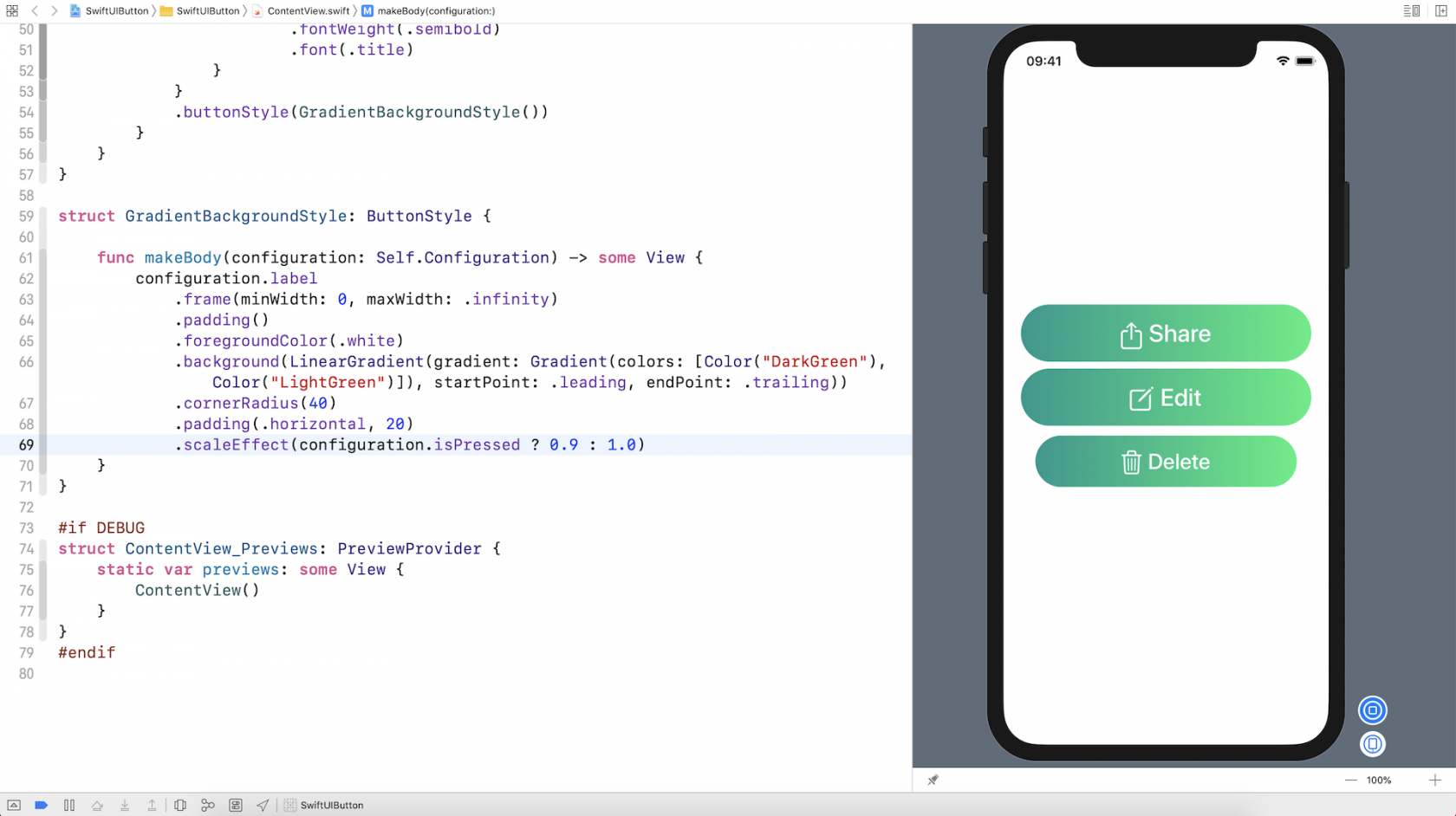
Task: Open Debug Memory Graph
Action: tap(208, 805)
